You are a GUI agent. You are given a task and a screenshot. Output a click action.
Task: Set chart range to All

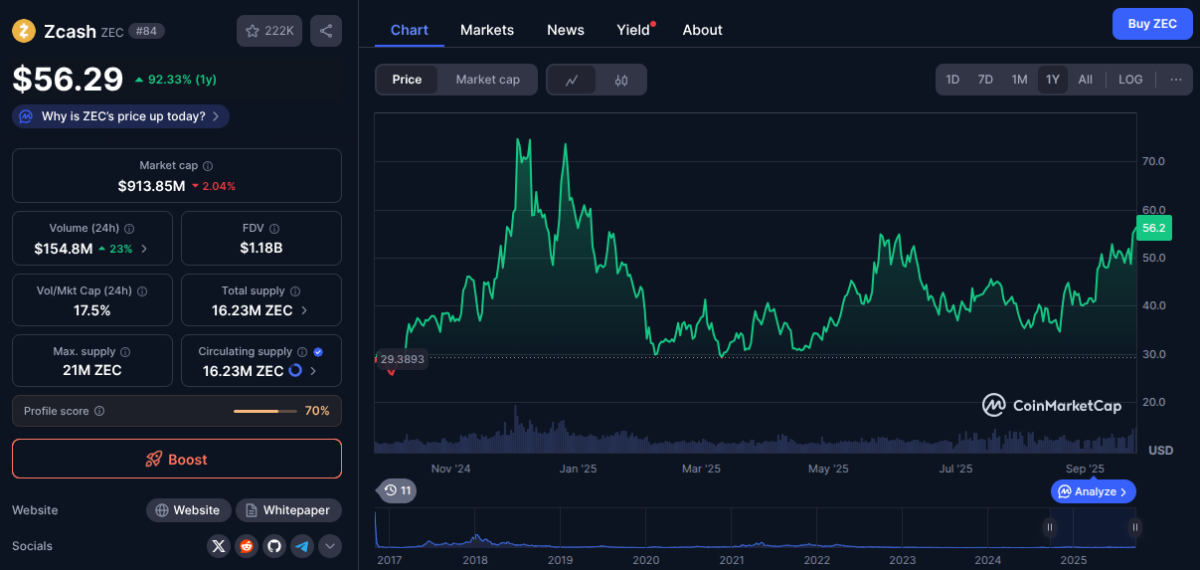click(1085, 79)
